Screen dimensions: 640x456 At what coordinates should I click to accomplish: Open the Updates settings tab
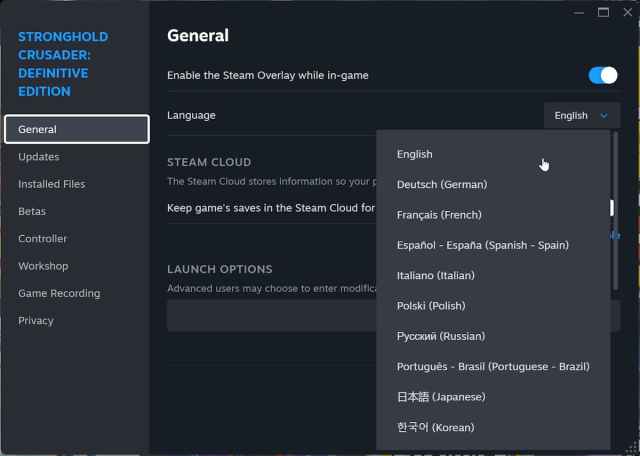coord(38,157)
